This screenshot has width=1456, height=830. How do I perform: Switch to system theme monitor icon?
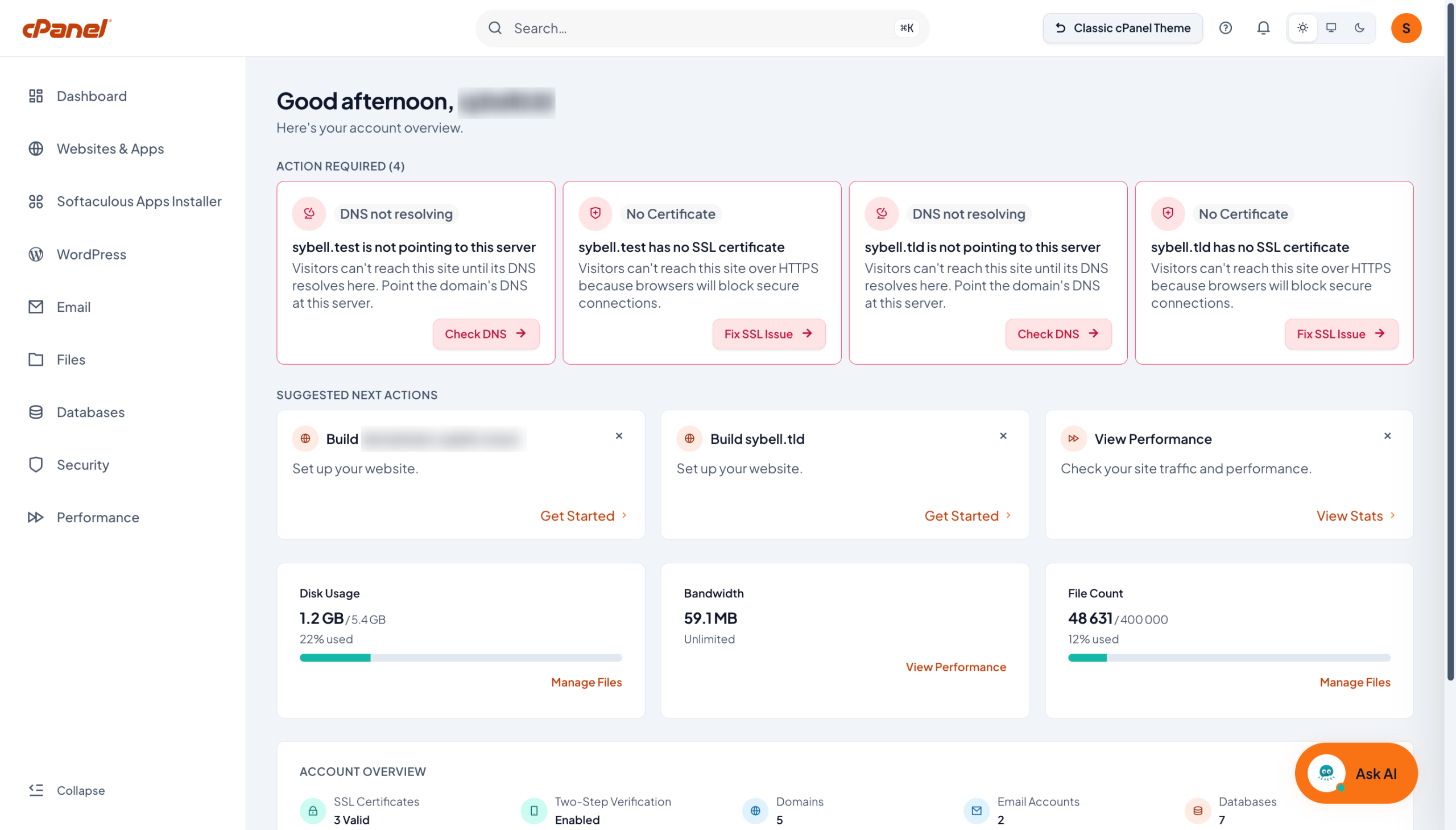coord(1331,28)
